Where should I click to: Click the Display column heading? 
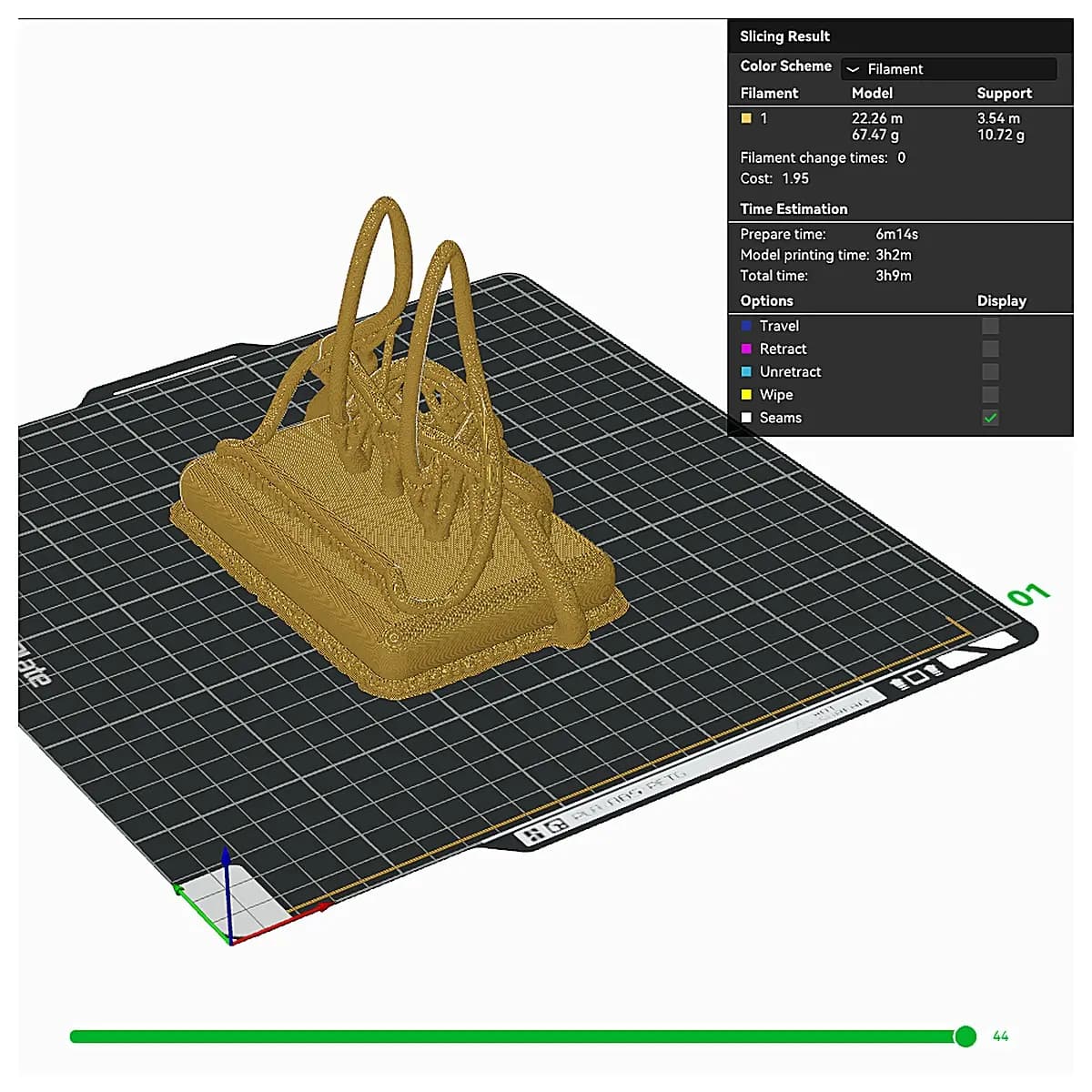tap(1002, 301)
